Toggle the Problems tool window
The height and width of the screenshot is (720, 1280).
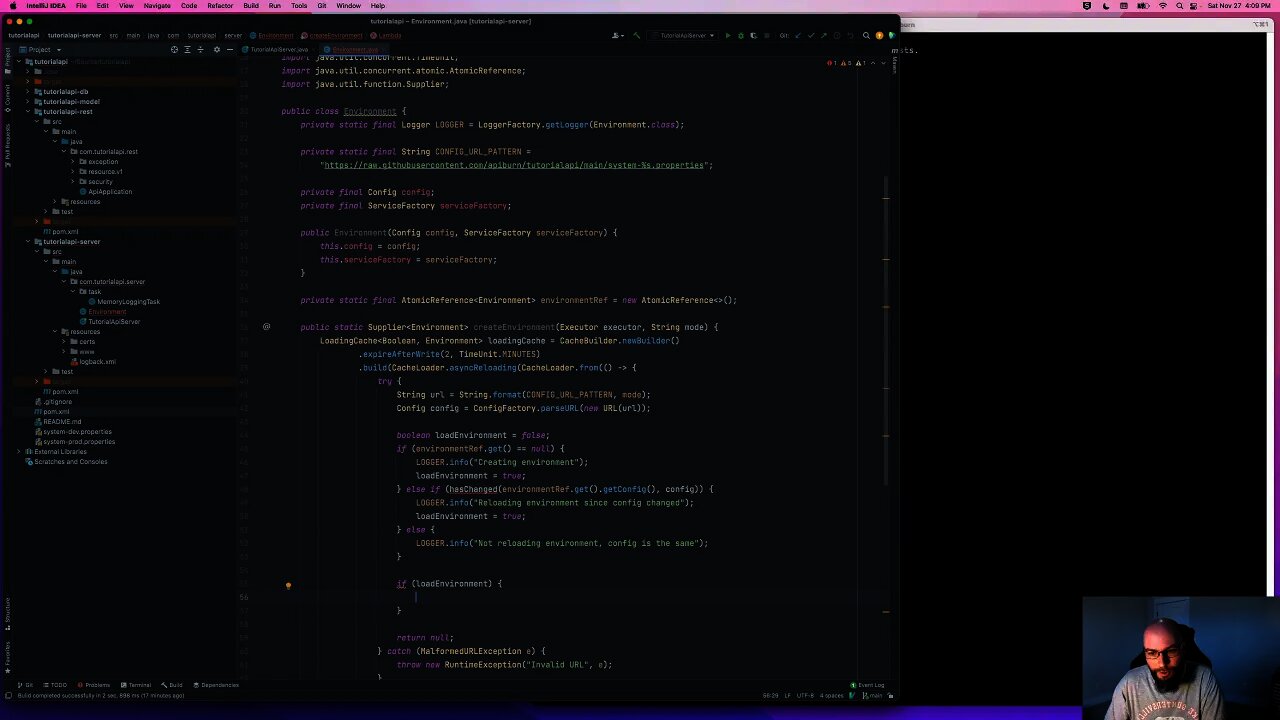[x=94, y=685]
